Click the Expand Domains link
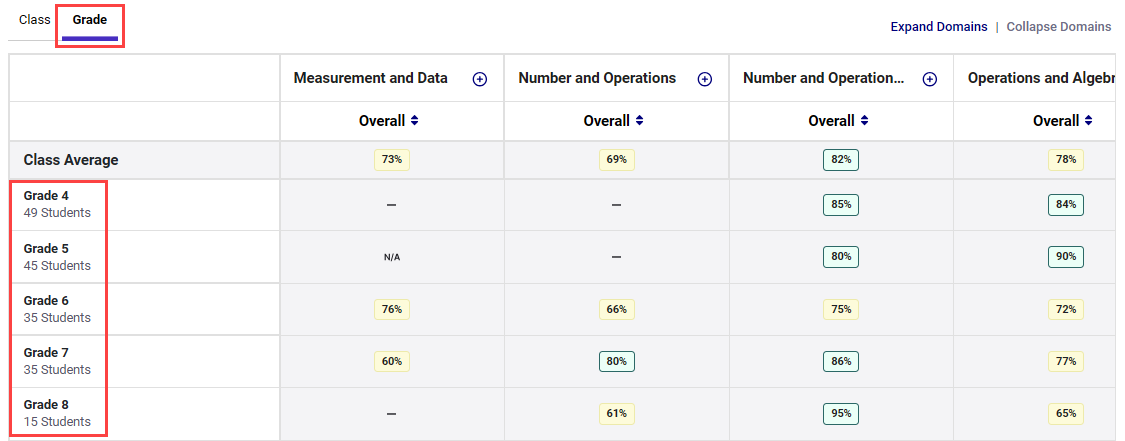Viewport: 1125px width, 441px height. tap(938, 27)
